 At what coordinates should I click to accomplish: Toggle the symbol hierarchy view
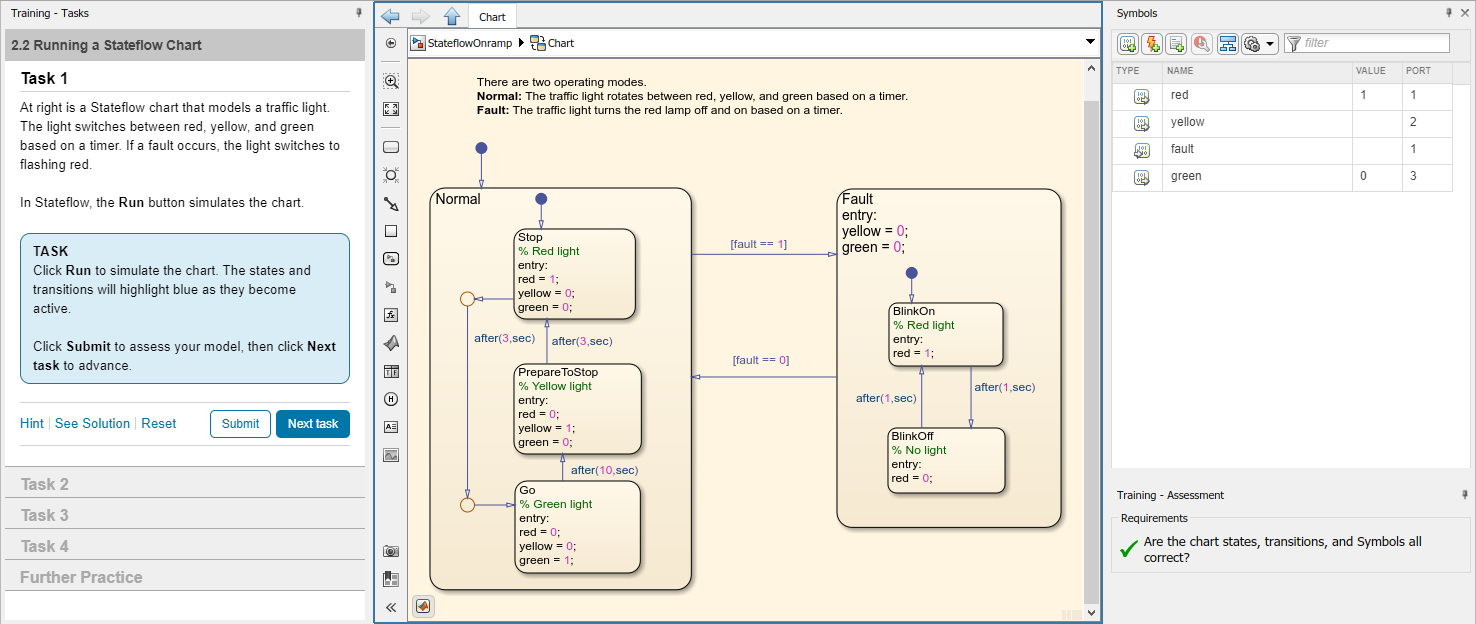tap(1227, 44)
